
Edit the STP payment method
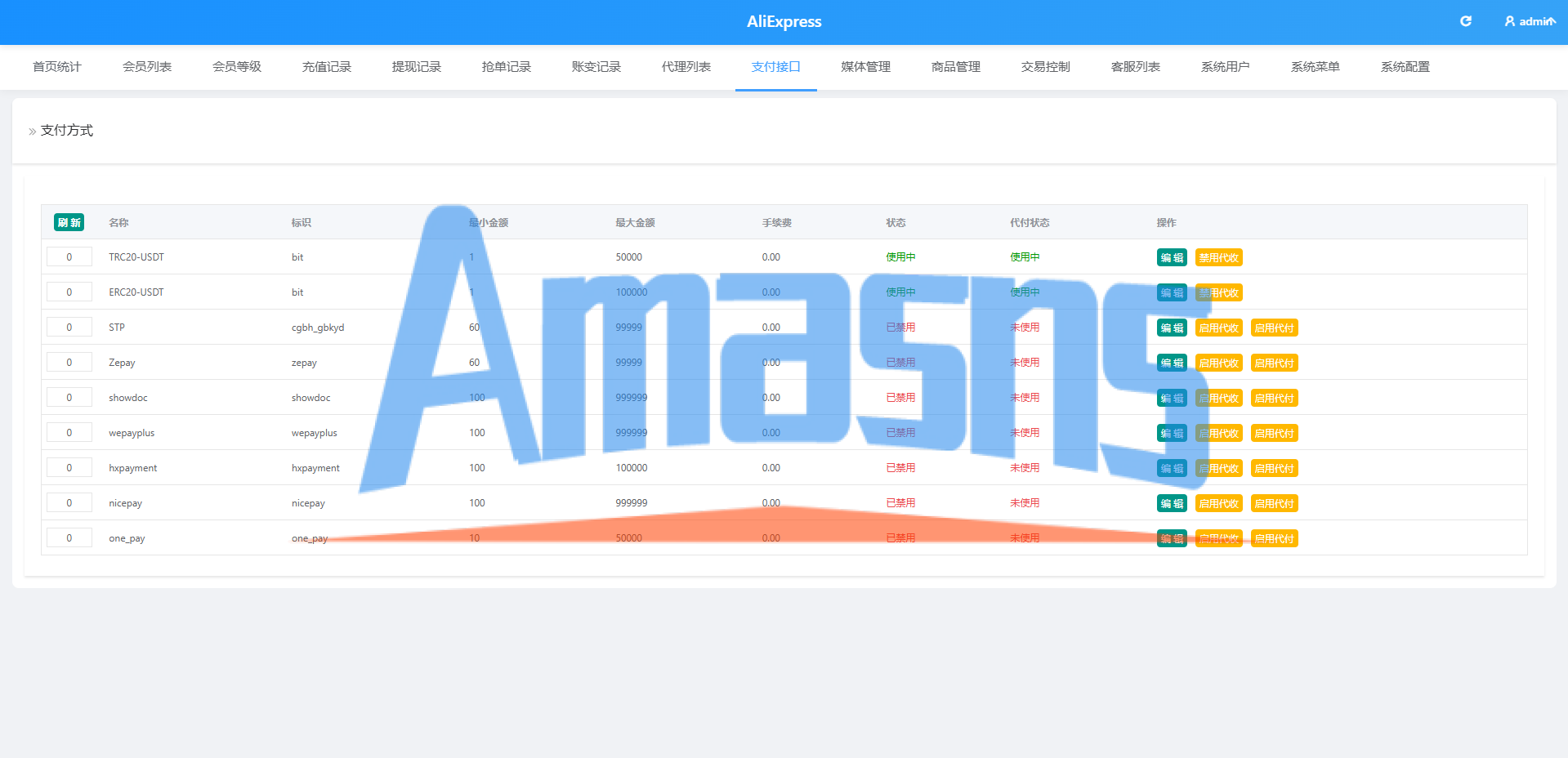(x=1172, y=328)
